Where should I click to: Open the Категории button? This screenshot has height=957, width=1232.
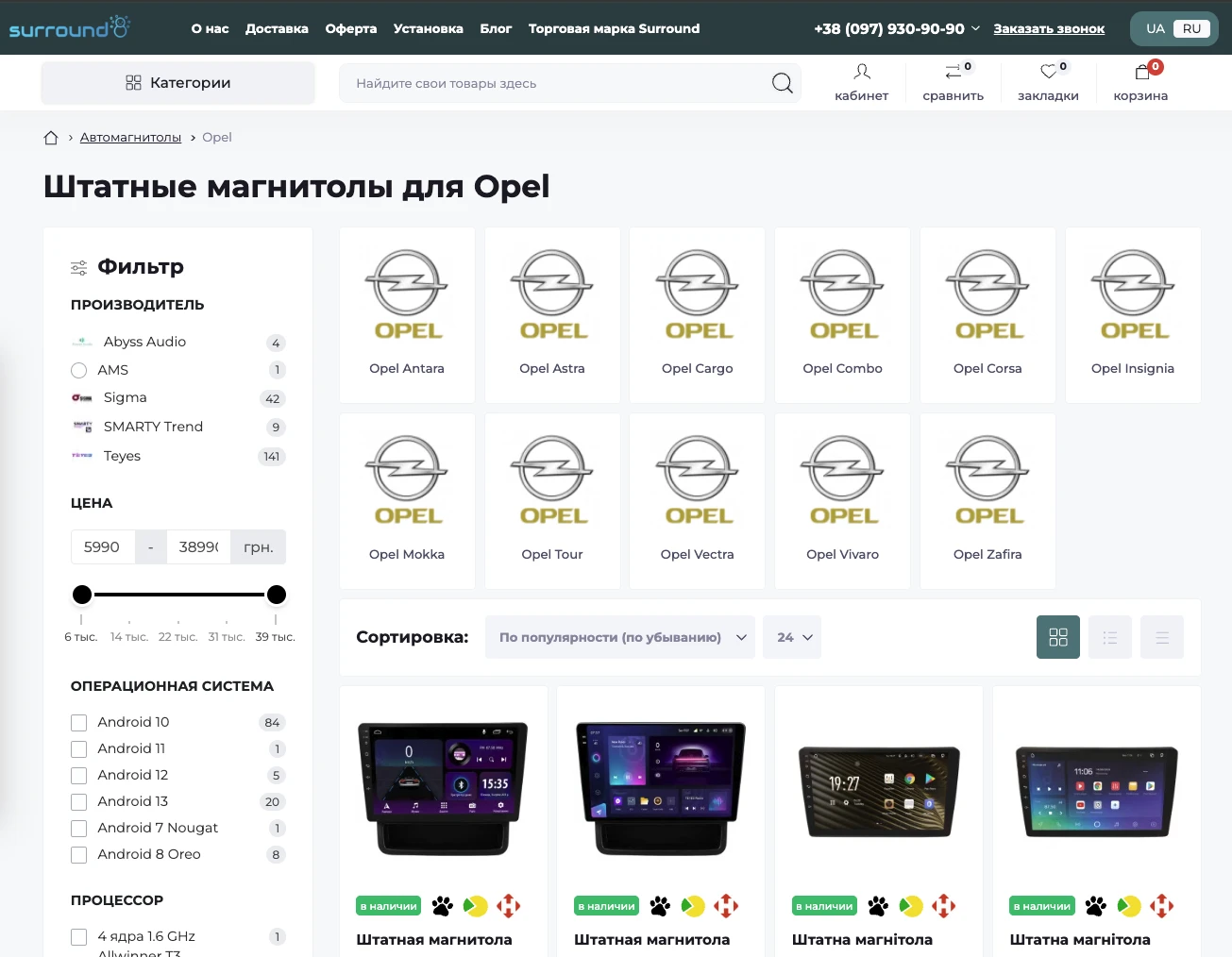[x=177, y=83]
